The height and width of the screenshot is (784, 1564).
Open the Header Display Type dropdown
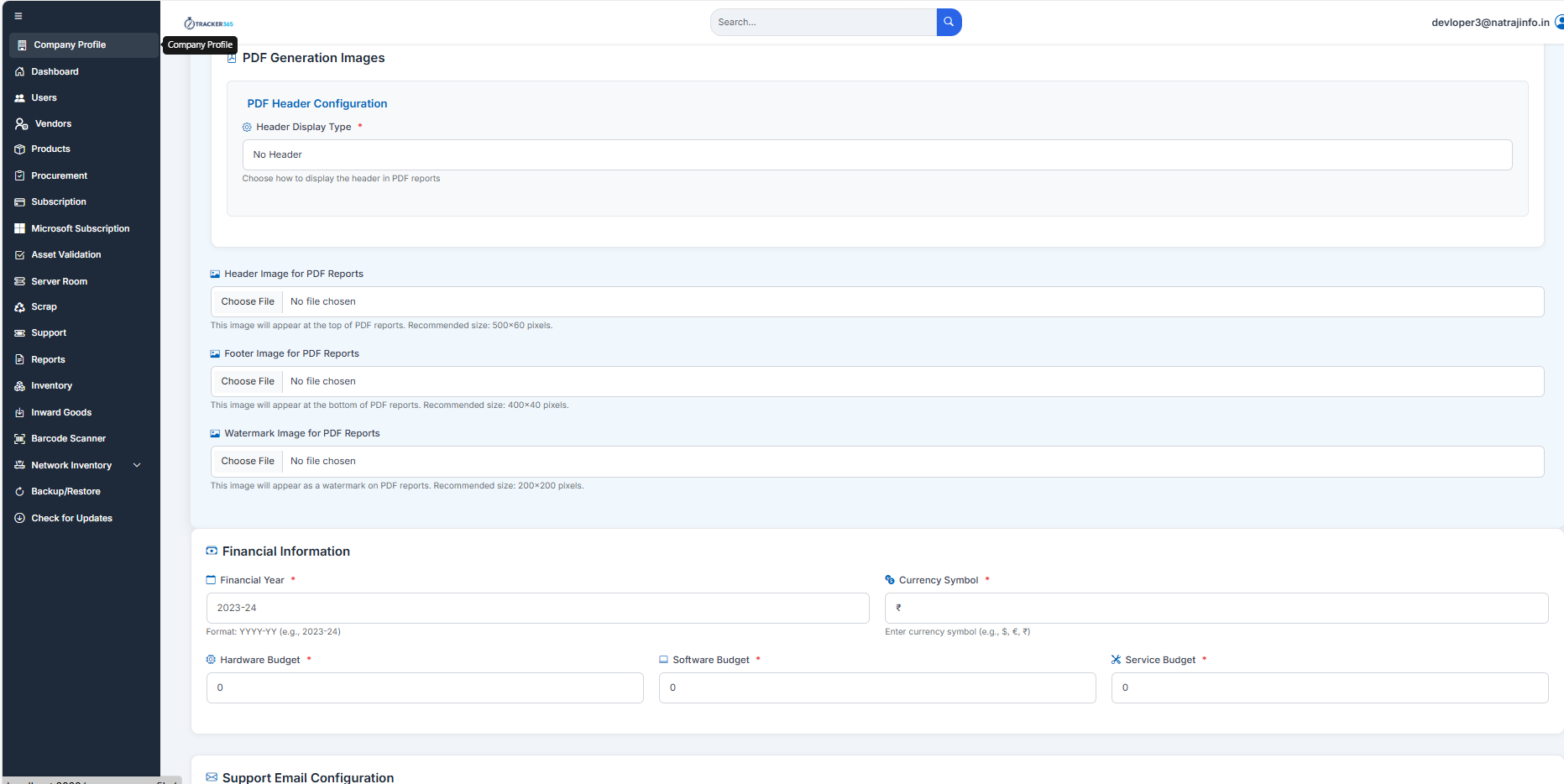[x=877, y=154]
